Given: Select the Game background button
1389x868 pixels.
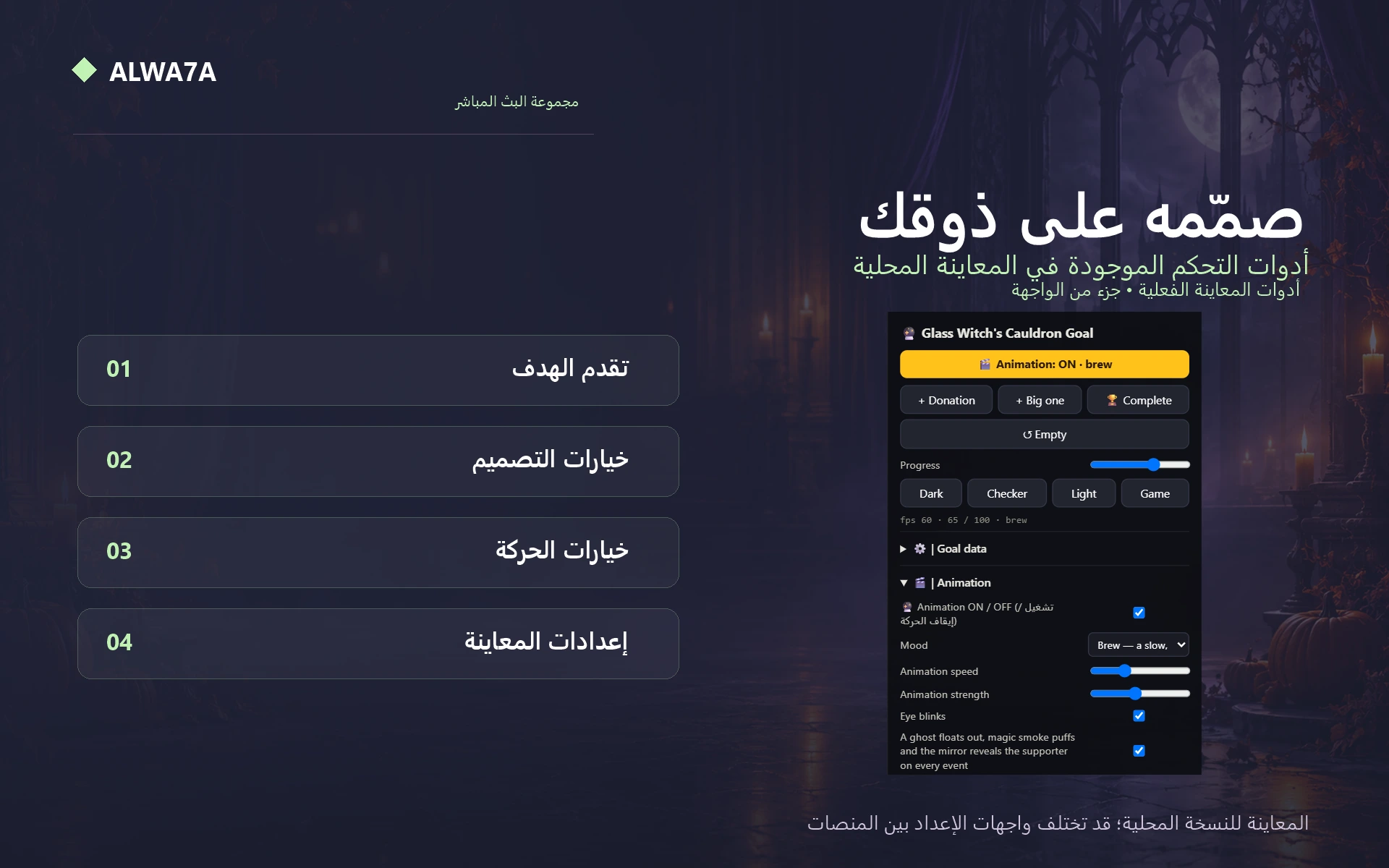Looking at the screenshot, I should pos(1155,493).
